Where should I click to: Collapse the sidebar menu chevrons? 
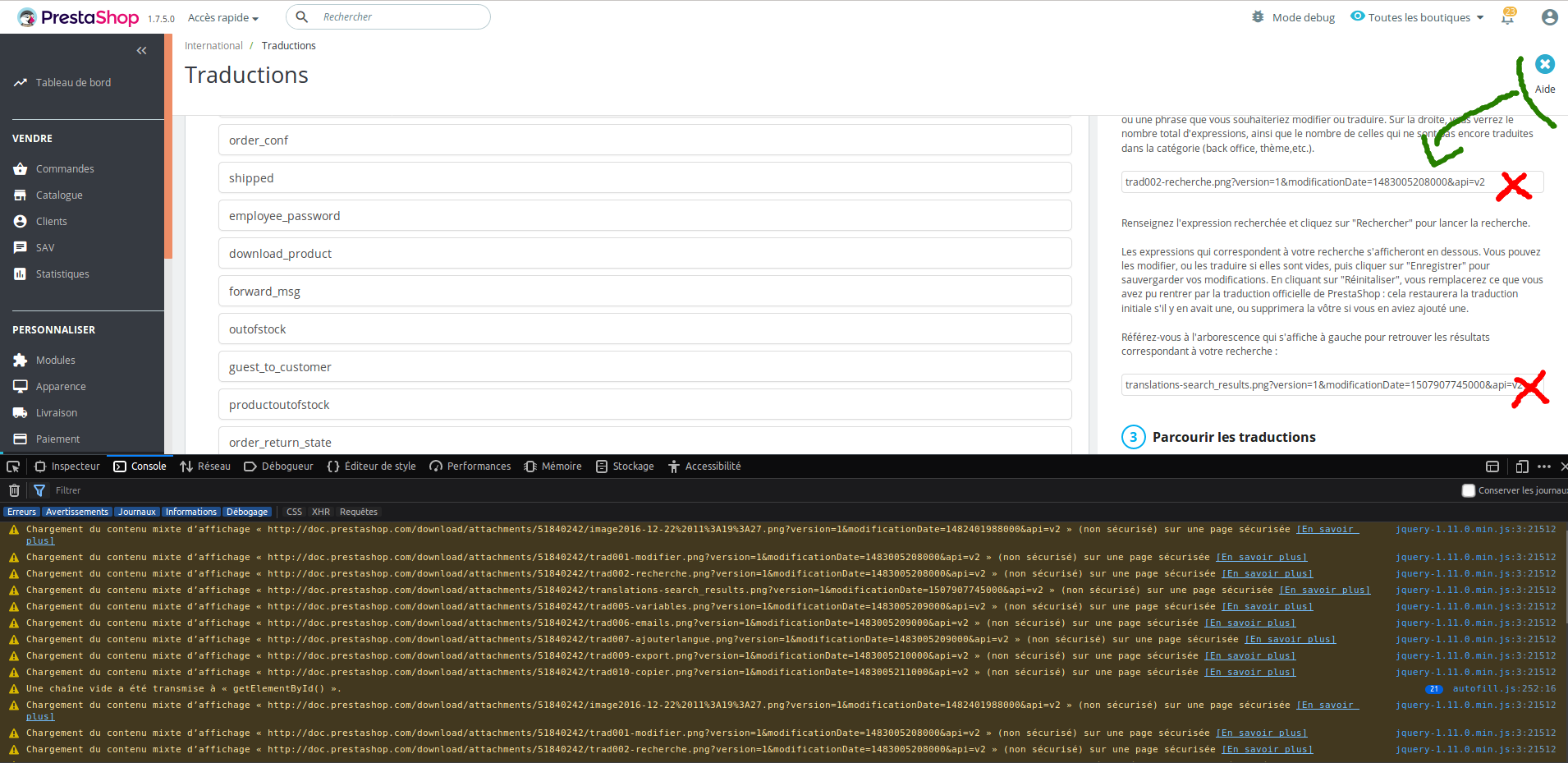click(x=142, y=51)
